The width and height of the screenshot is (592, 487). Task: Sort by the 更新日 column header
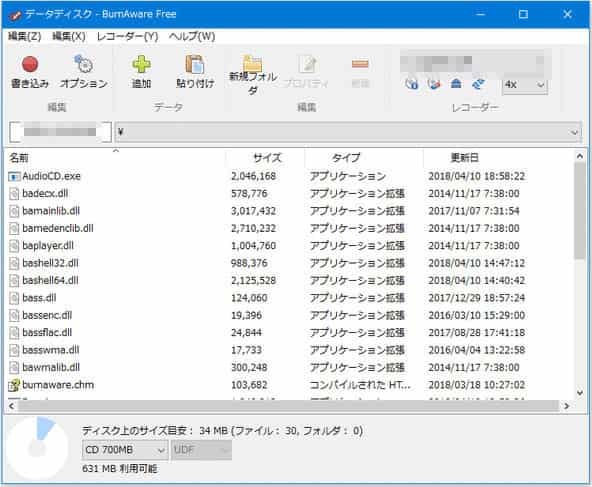click(498, 157)
